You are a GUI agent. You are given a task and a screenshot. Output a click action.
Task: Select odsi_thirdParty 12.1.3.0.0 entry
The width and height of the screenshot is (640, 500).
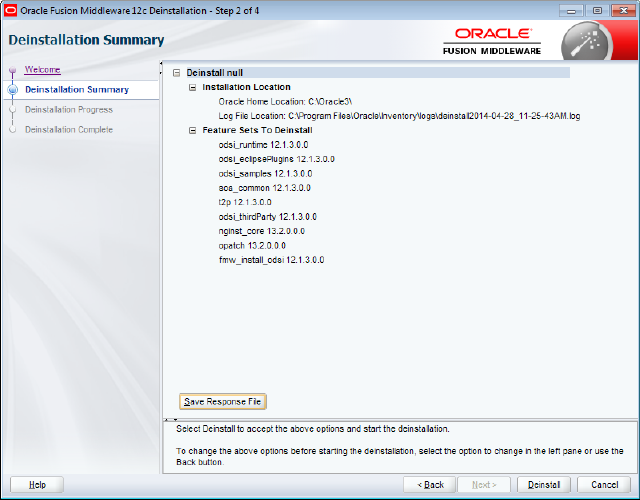point(267,217)
